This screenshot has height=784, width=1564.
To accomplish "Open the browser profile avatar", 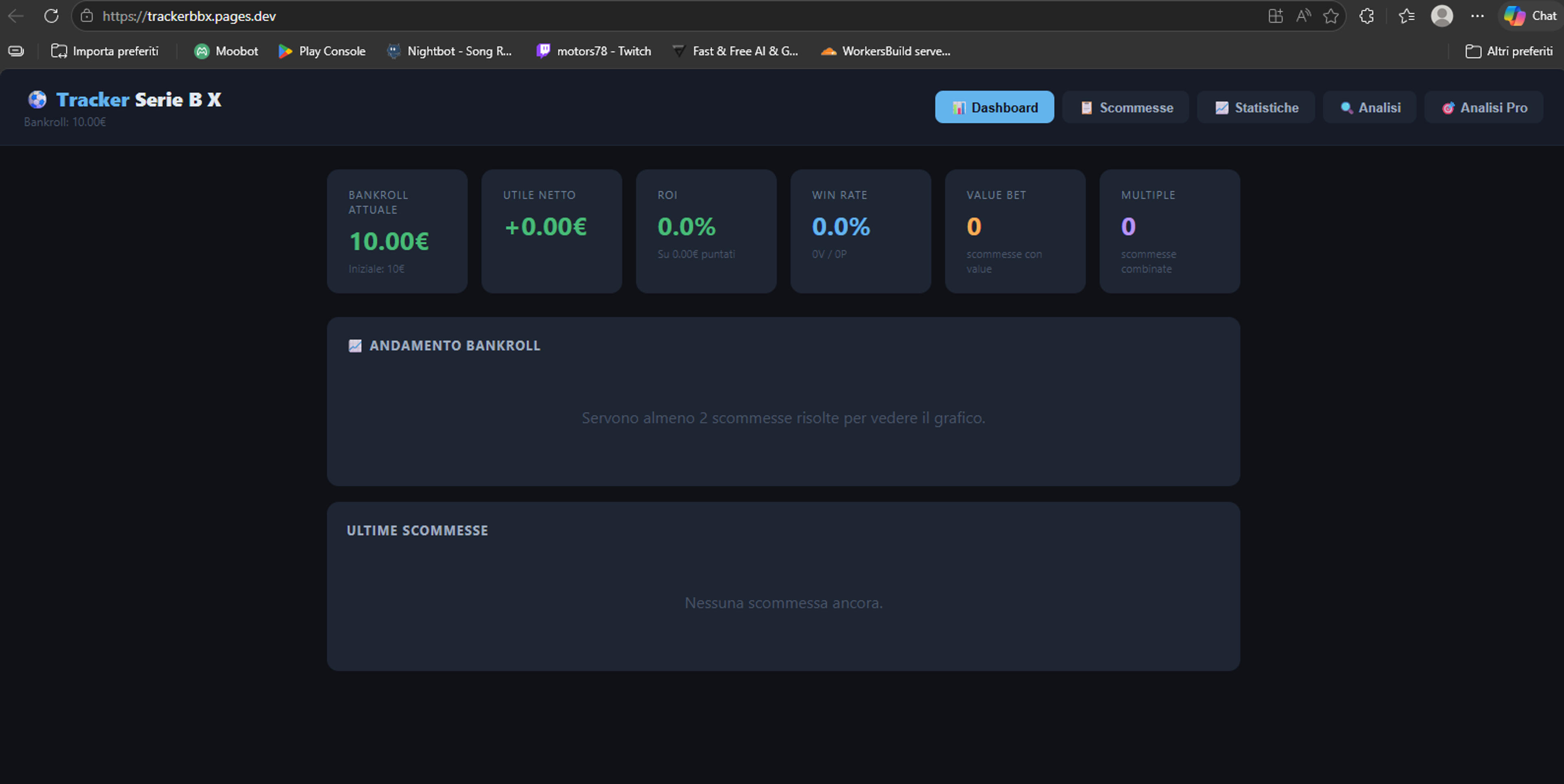I will [1442, 16].
